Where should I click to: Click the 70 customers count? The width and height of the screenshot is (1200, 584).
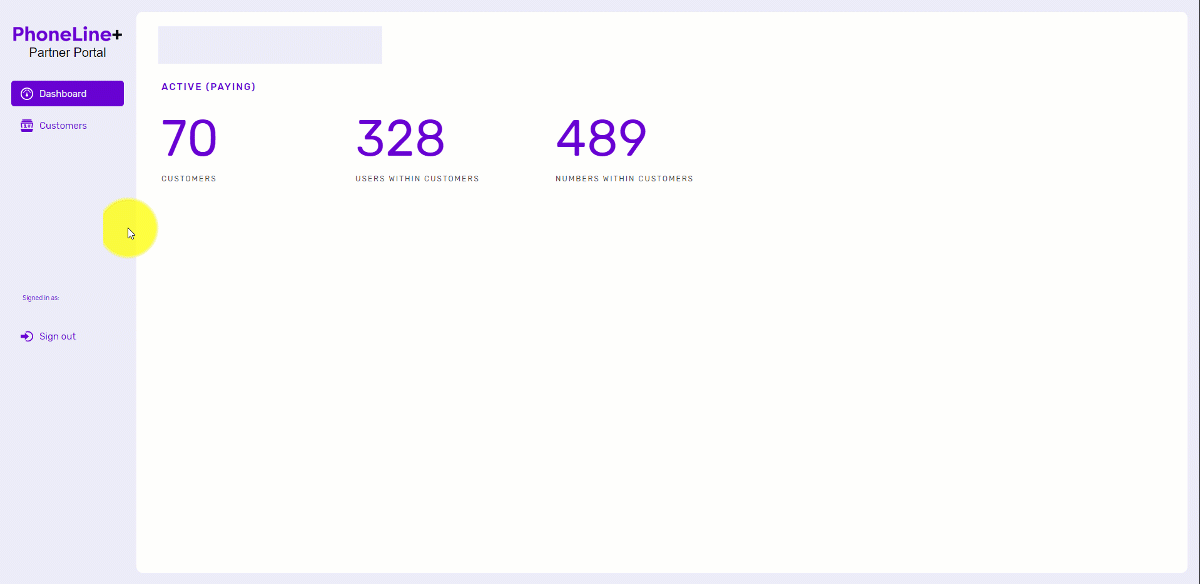(189, 139)
